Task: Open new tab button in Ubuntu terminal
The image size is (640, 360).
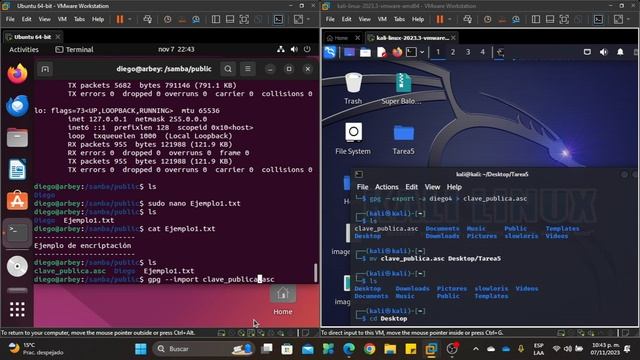Action: point(45,69)
